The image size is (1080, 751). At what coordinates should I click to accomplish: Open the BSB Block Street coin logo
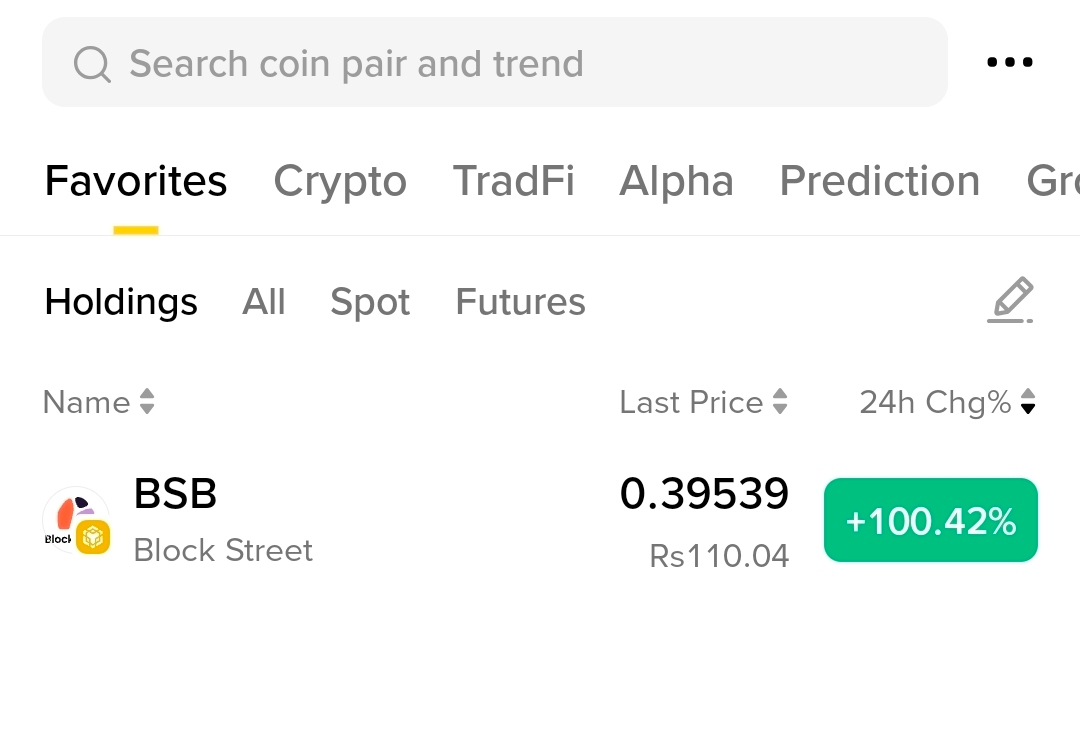pyautogui.click(x=76, y=520)
